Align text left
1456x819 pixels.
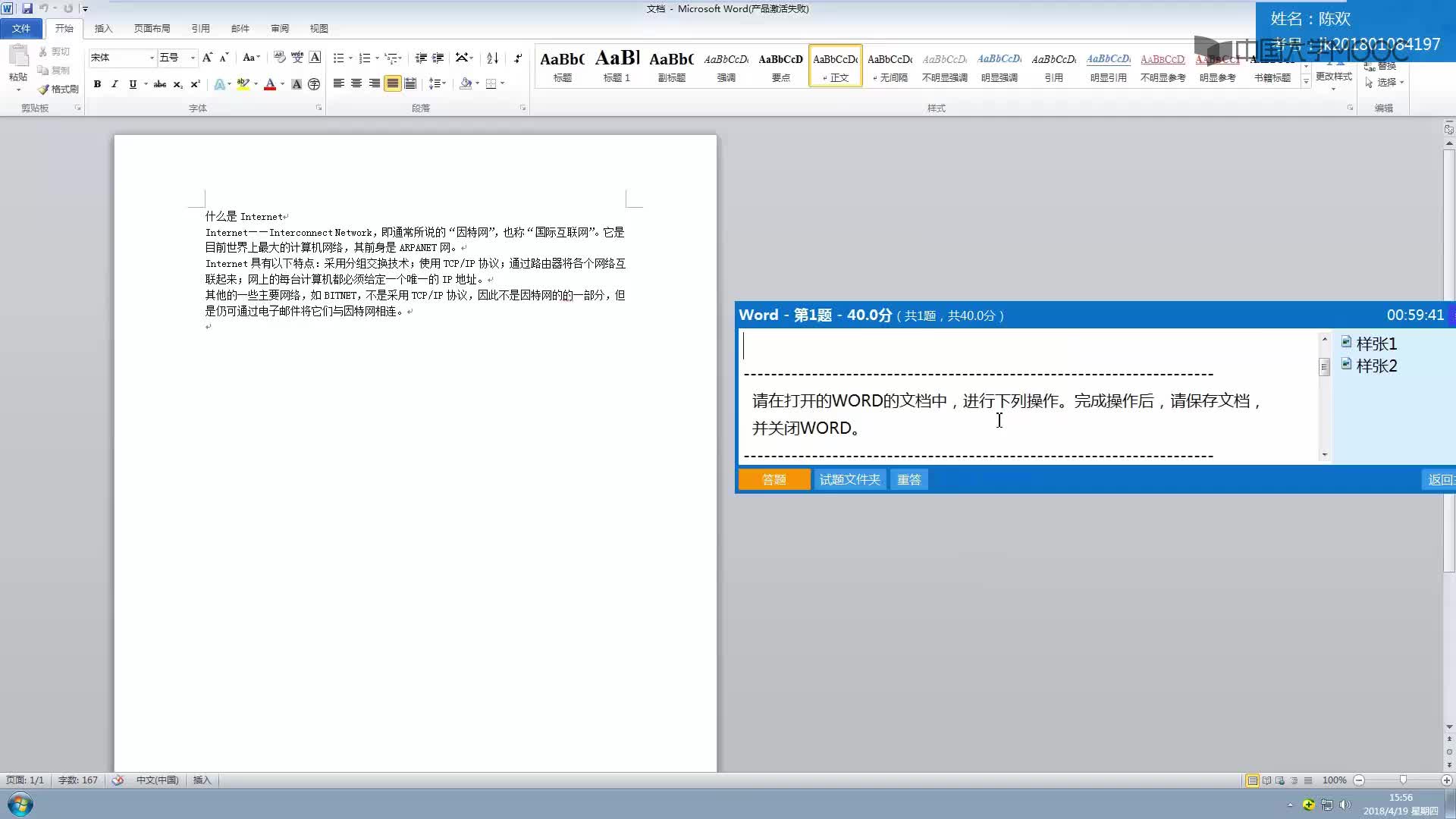pos(338,83)
